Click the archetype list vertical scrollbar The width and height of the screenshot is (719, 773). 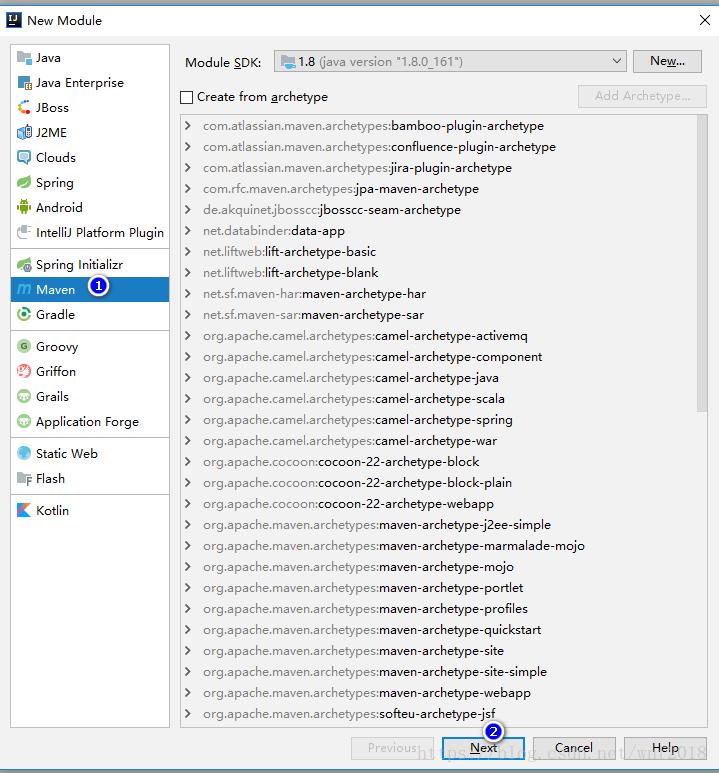coord(701,260)
